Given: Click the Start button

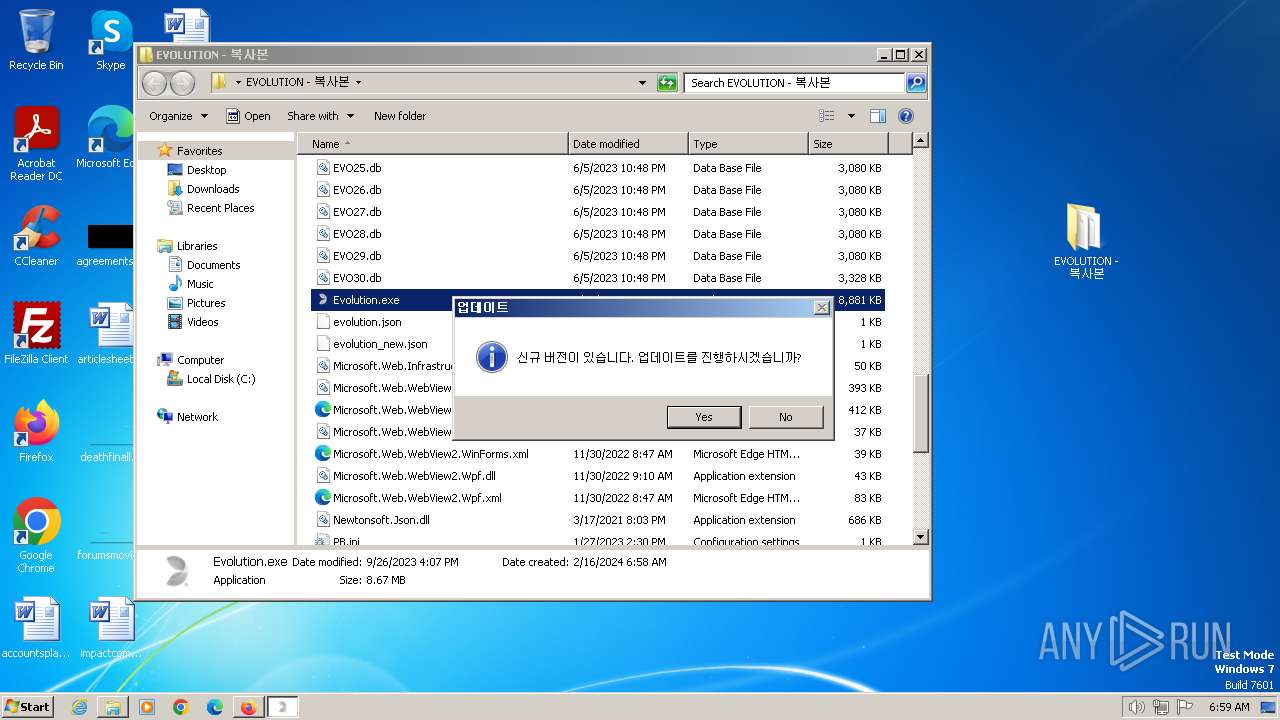Looking at the screenshot, I should pos(27,706).
